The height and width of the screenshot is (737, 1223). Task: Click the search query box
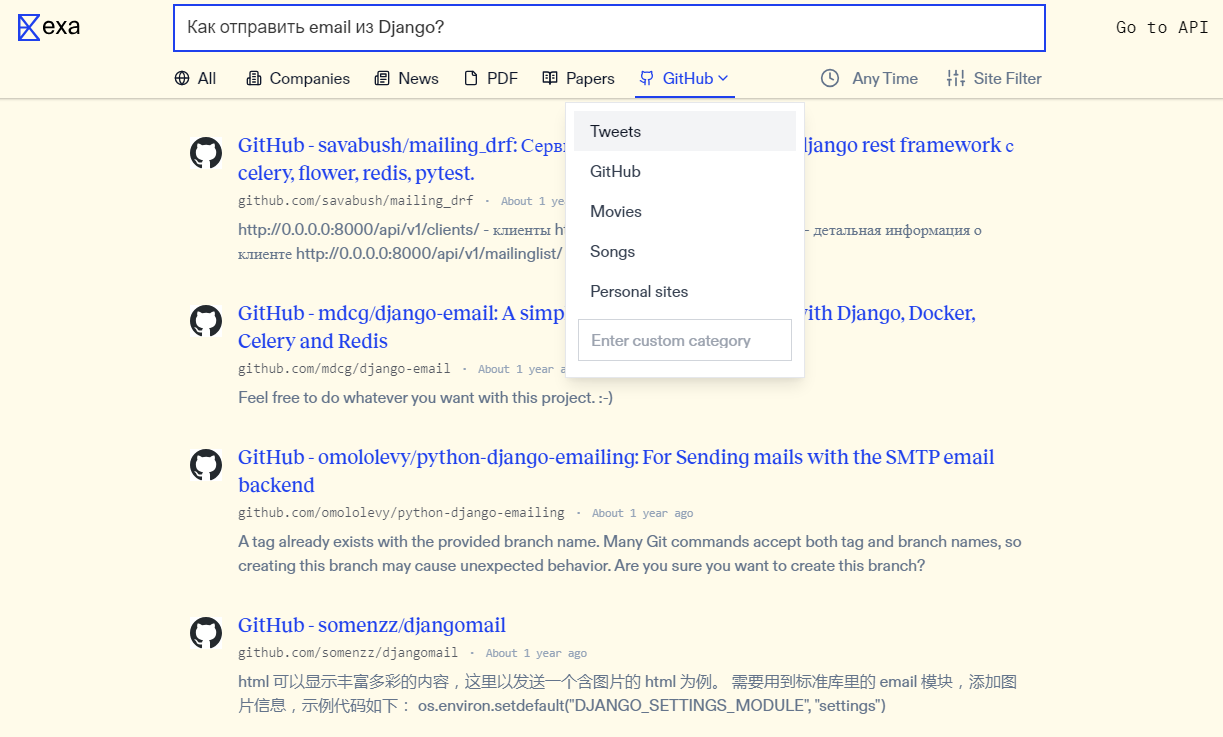point(609,28)
